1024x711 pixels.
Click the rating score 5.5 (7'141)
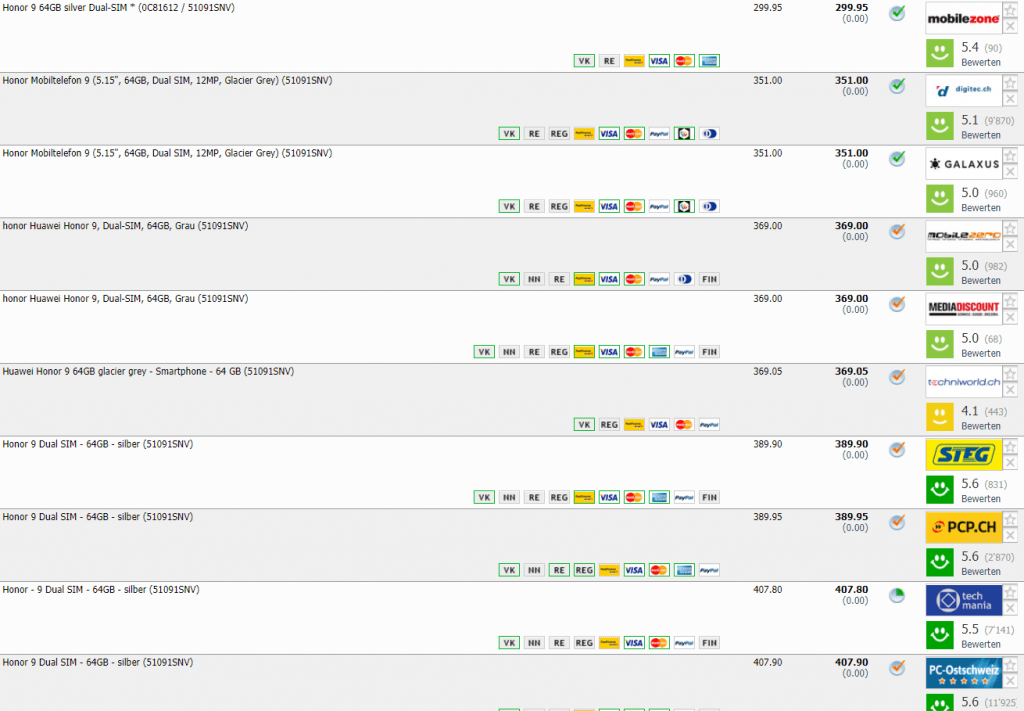pos(987,629)
